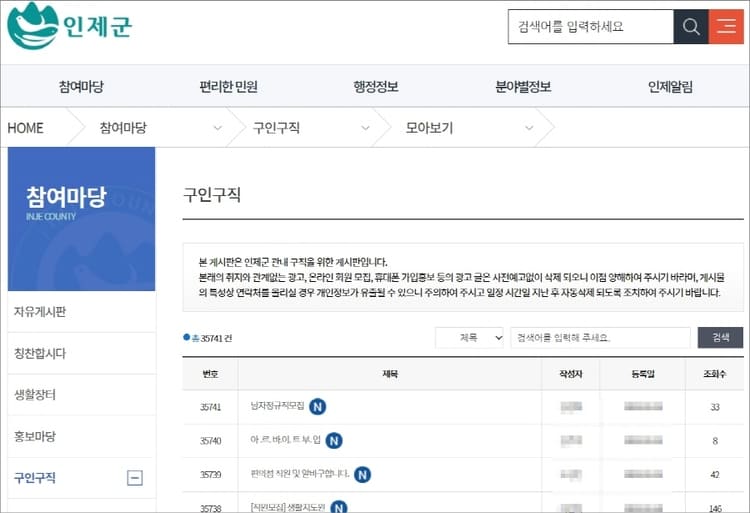The height and width of the screenshot is (513, 750).
Task: Click the N new badge on post 35740
Action: [x=334, y=440]
